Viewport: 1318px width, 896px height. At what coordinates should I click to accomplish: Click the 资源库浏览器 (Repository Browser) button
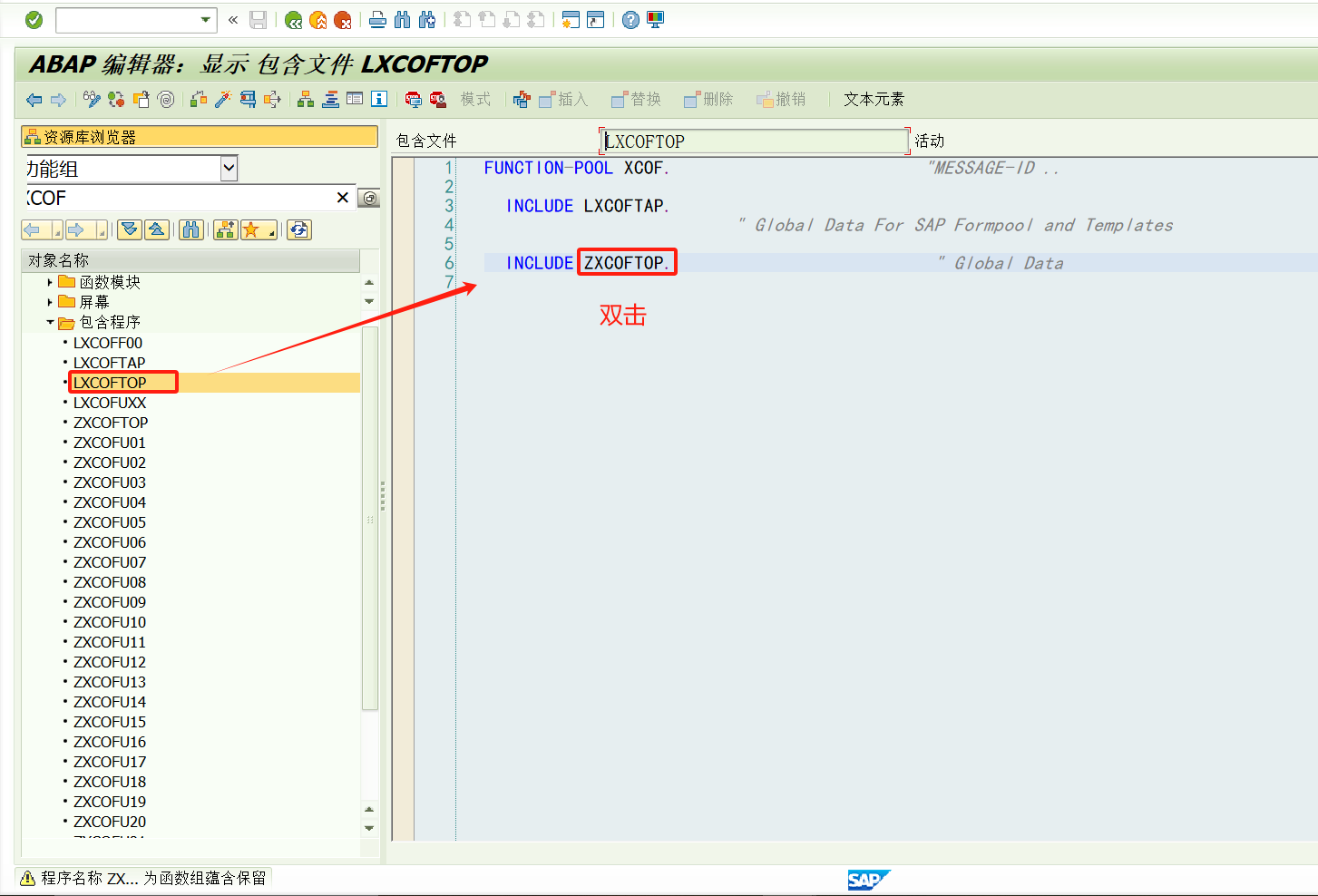(x=200, y=137)
